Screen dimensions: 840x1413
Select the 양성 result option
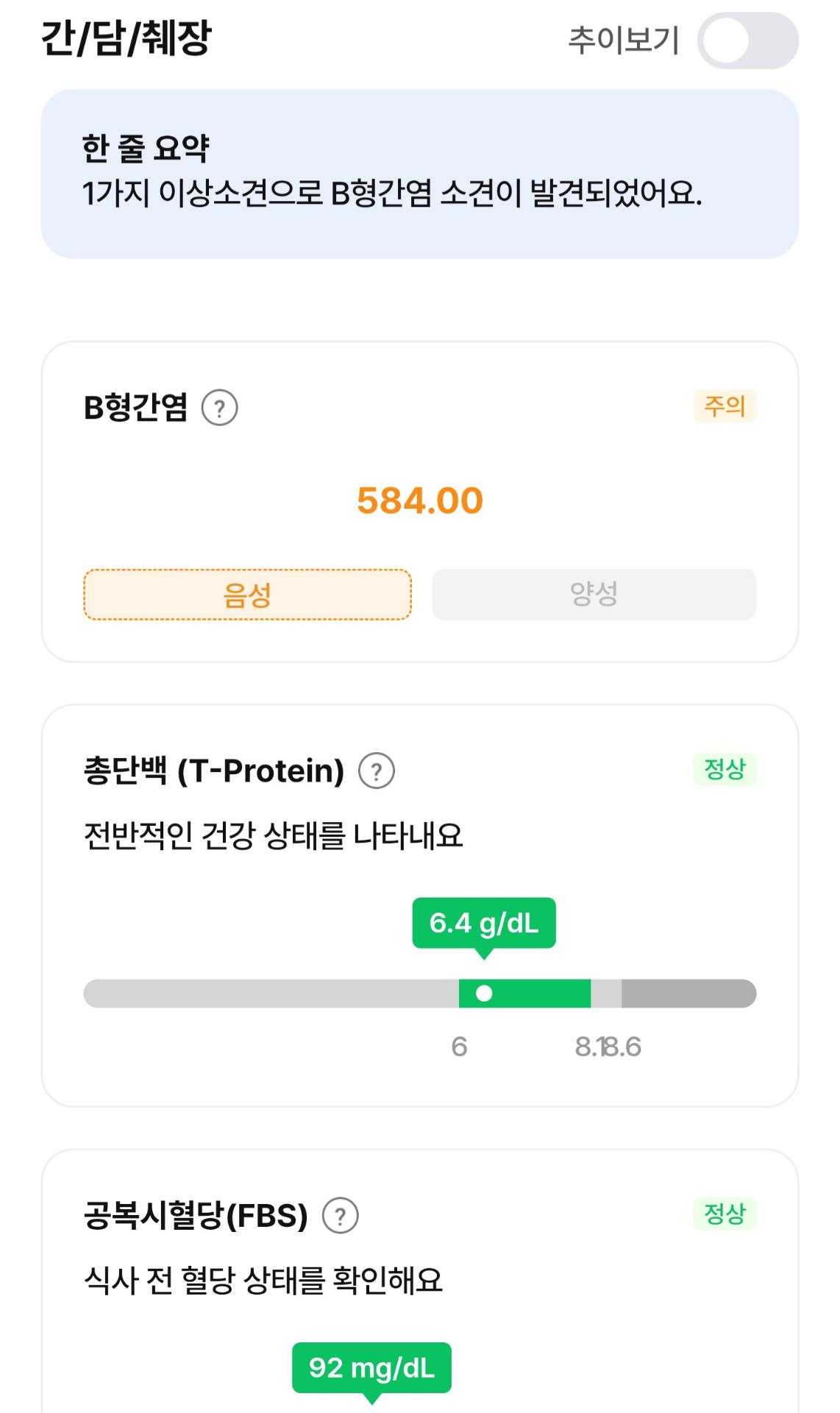(x=594, y=595)
